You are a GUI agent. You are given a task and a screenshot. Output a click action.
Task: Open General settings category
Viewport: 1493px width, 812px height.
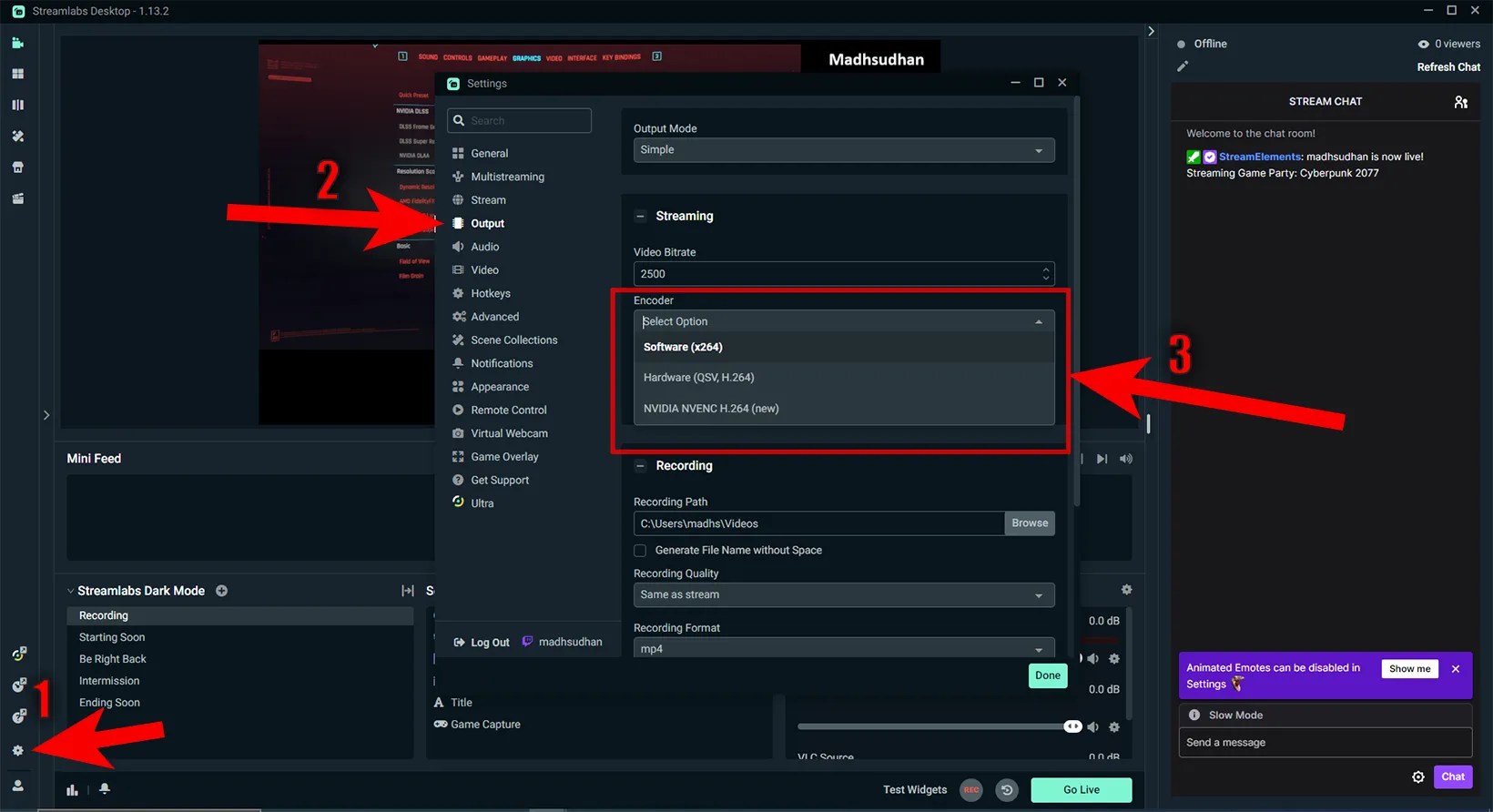(x=489, y=154)
